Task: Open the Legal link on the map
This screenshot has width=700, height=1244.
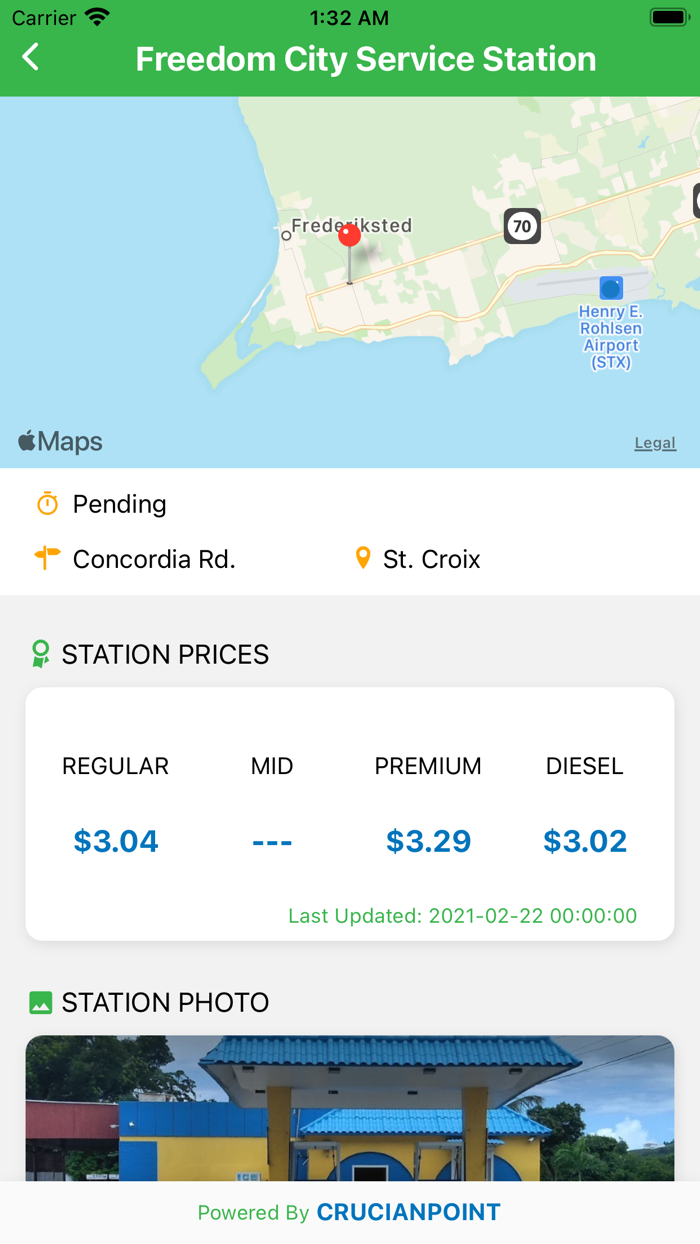Action: [x=655, y=443]
